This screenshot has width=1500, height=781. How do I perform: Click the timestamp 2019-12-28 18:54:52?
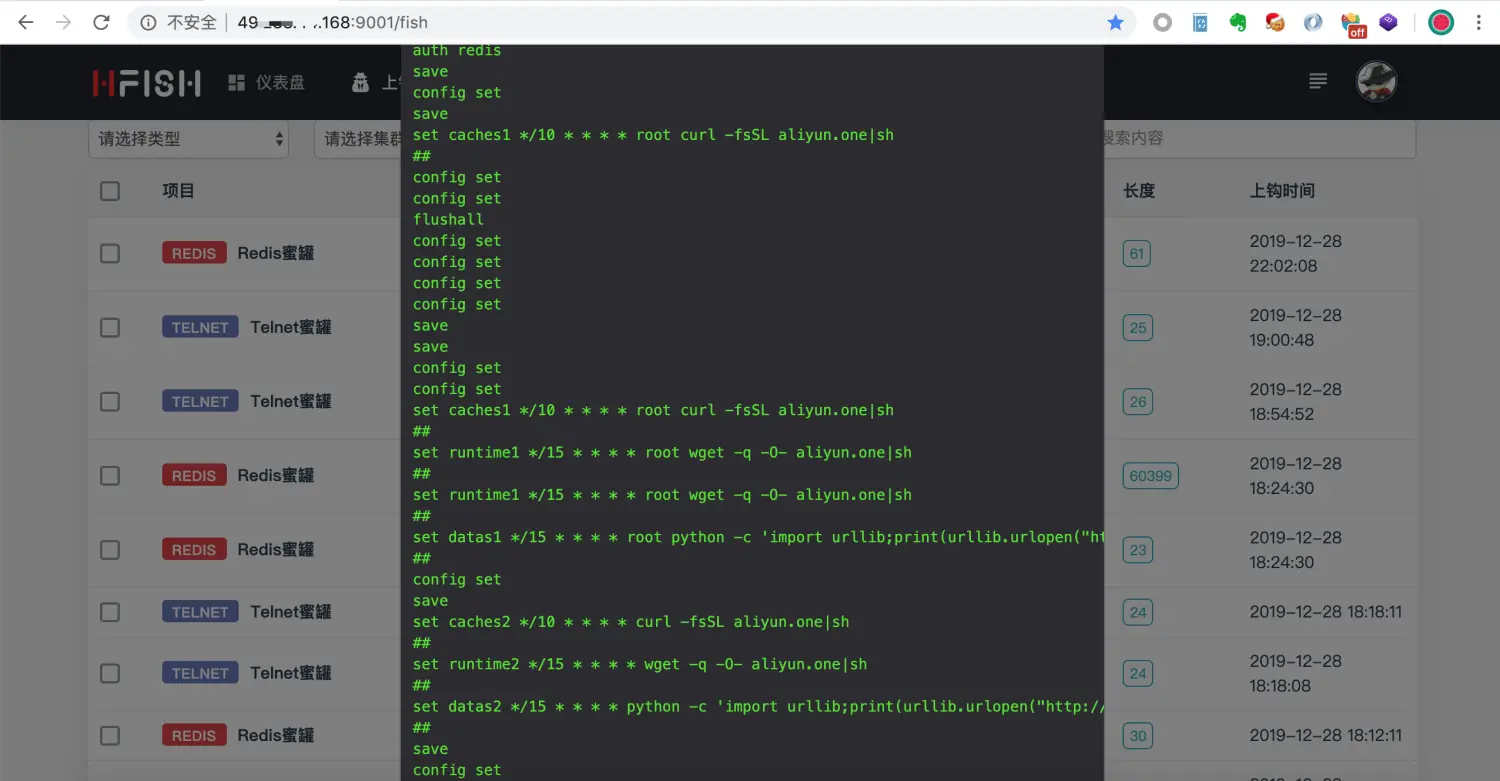coord(1296,402)
